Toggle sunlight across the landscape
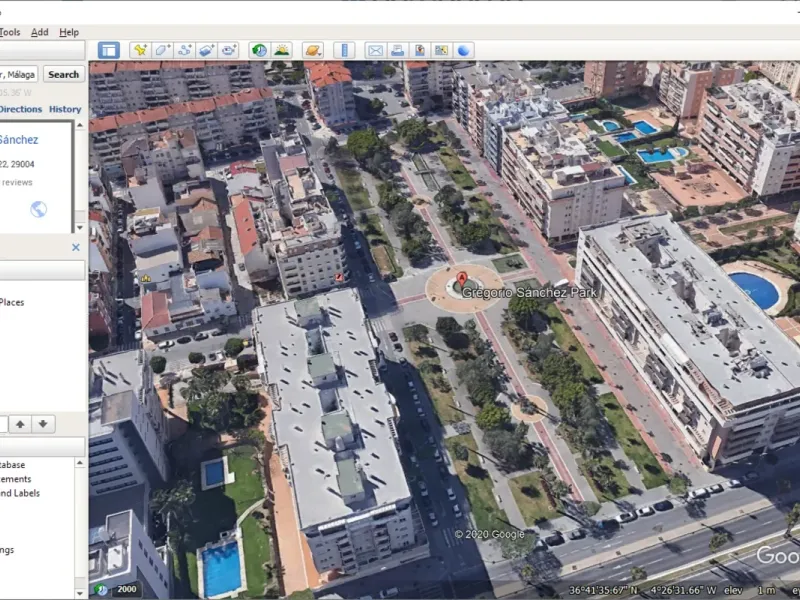The width and height of the screenshot is (800, 600). pyautogui.click(x=282, y=50)
